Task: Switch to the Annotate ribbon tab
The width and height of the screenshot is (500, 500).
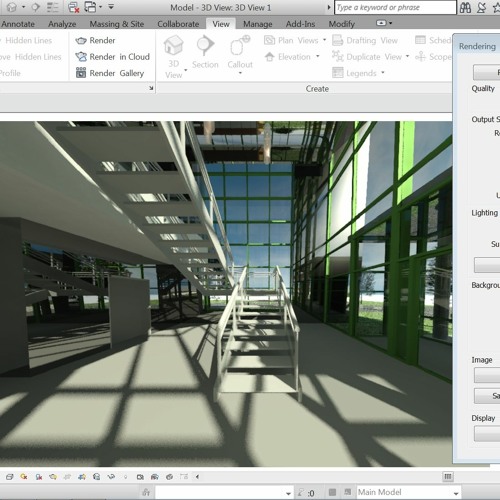Action: tap(18, 24)
